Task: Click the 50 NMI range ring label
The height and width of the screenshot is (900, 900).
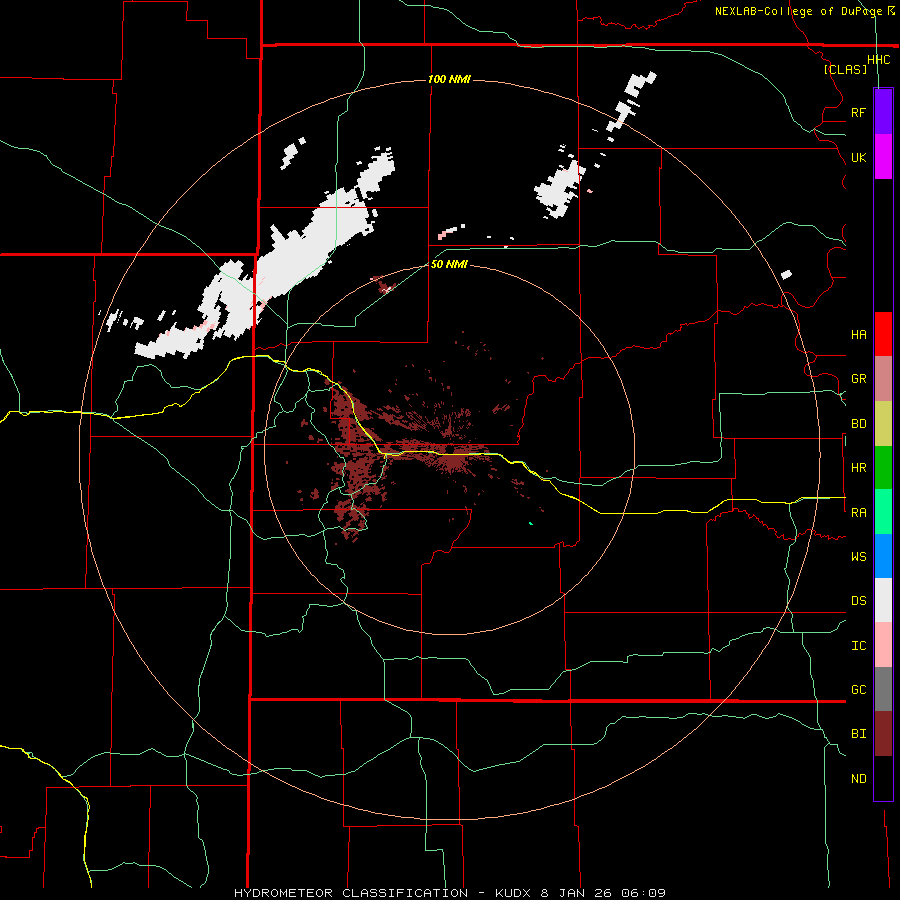Action: click(x=449, y=264)
